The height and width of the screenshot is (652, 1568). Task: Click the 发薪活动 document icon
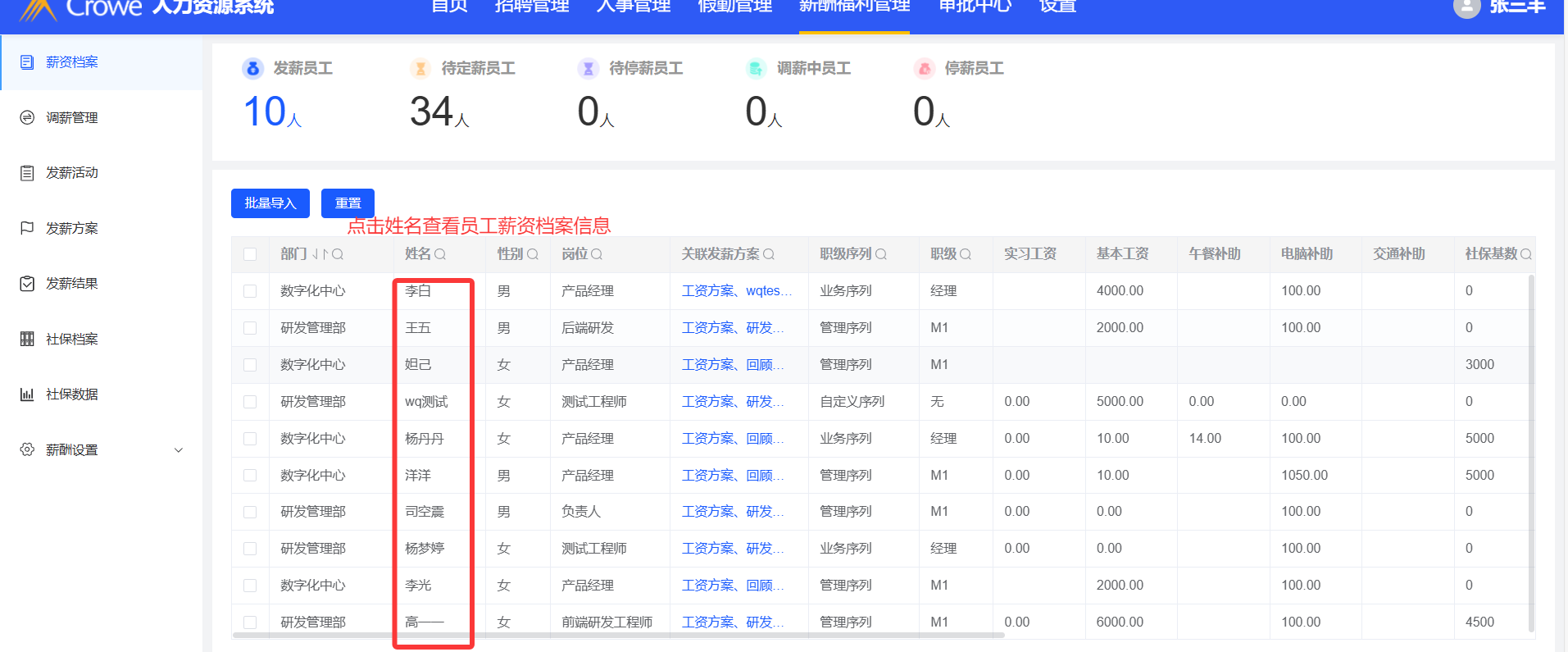[27, 173]
